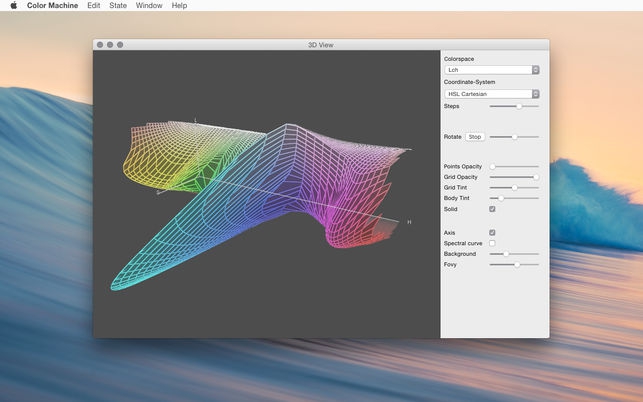Screen dimensions: 643x402
Task: Expand the Colorspace Lch dropdown
Action: pyautogui.click(x=491, y=70)
